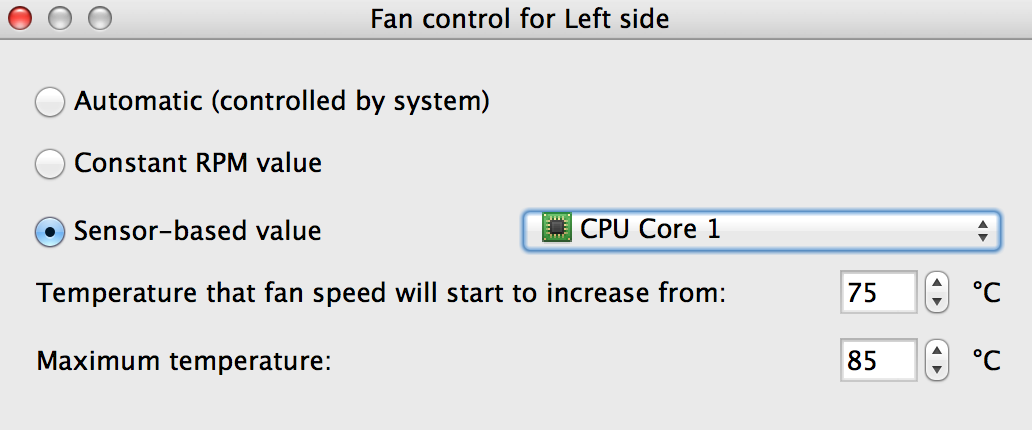Increase start temperature with the up arrow
This screenshot has width=1032, height=430.
click(x=936, y=284)
